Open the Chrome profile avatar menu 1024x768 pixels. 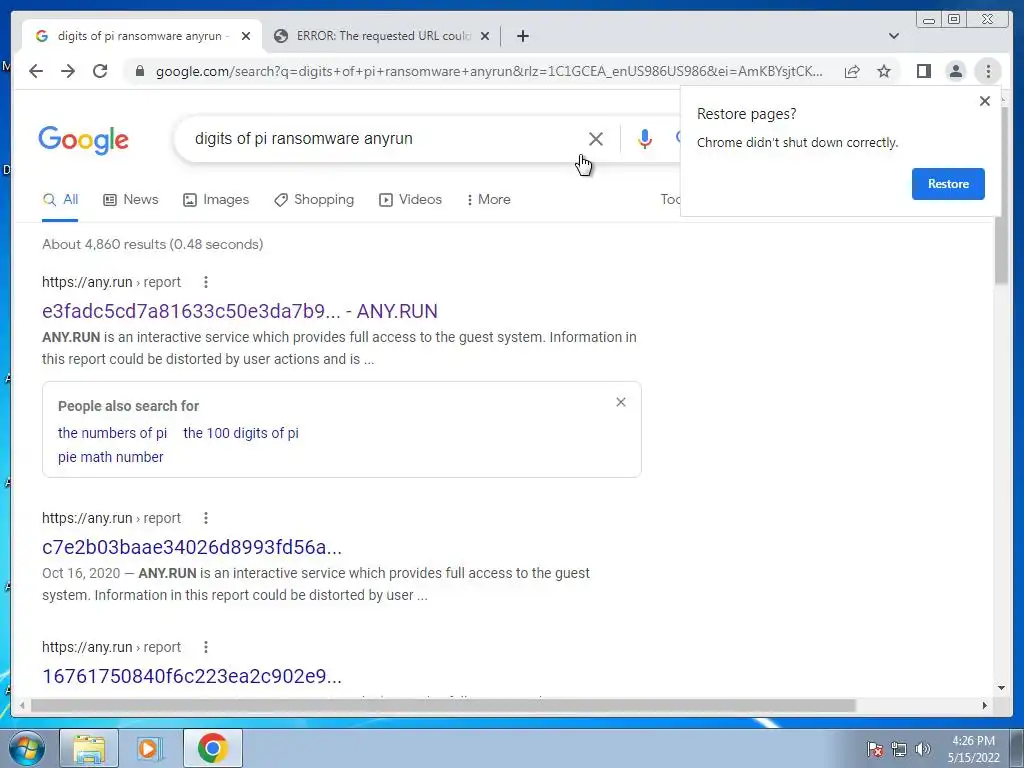[x=955, y=71]
